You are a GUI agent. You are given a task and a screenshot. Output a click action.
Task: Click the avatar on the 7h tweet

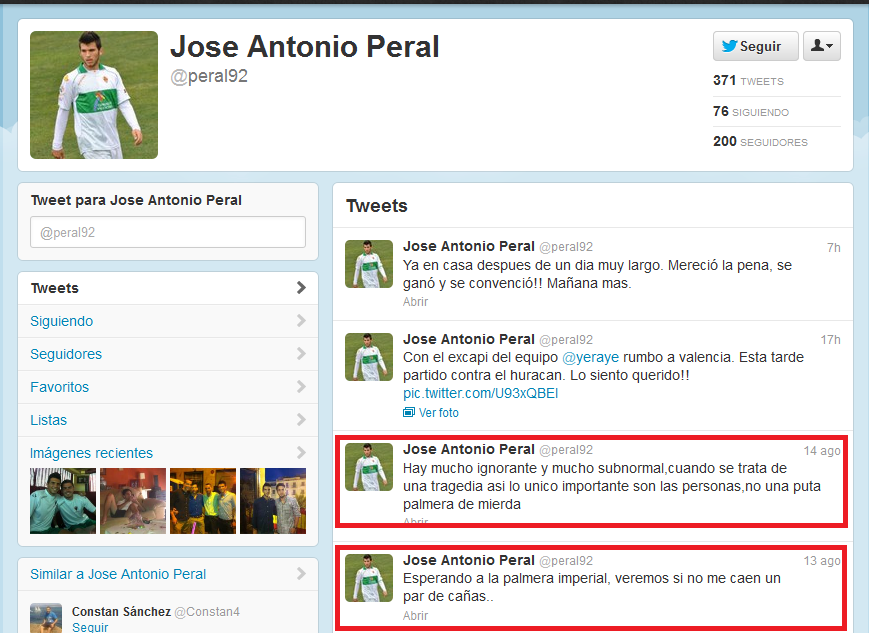(369, 264)
